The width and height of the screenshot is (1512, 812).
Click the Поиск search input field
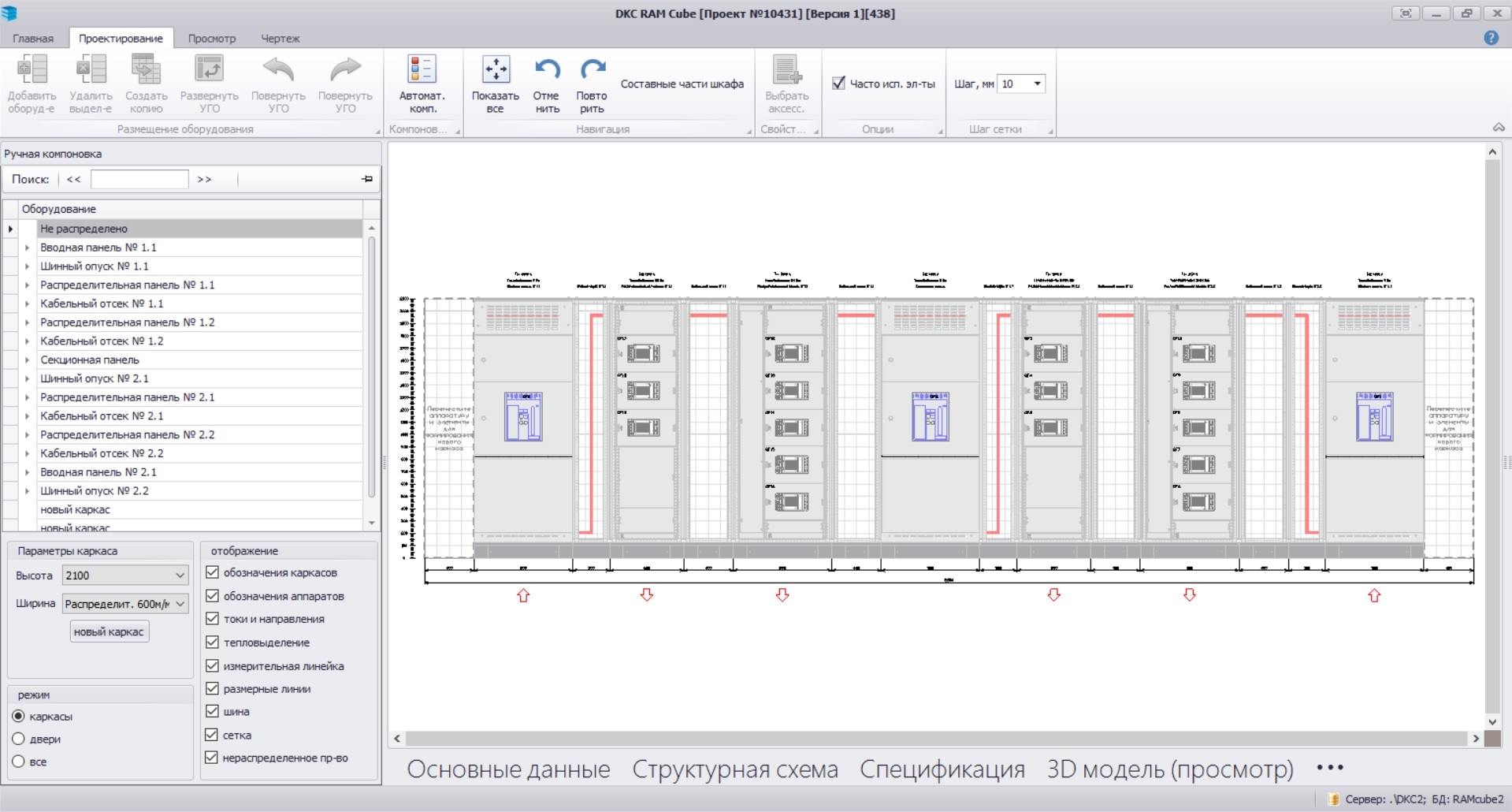(139, 180)
